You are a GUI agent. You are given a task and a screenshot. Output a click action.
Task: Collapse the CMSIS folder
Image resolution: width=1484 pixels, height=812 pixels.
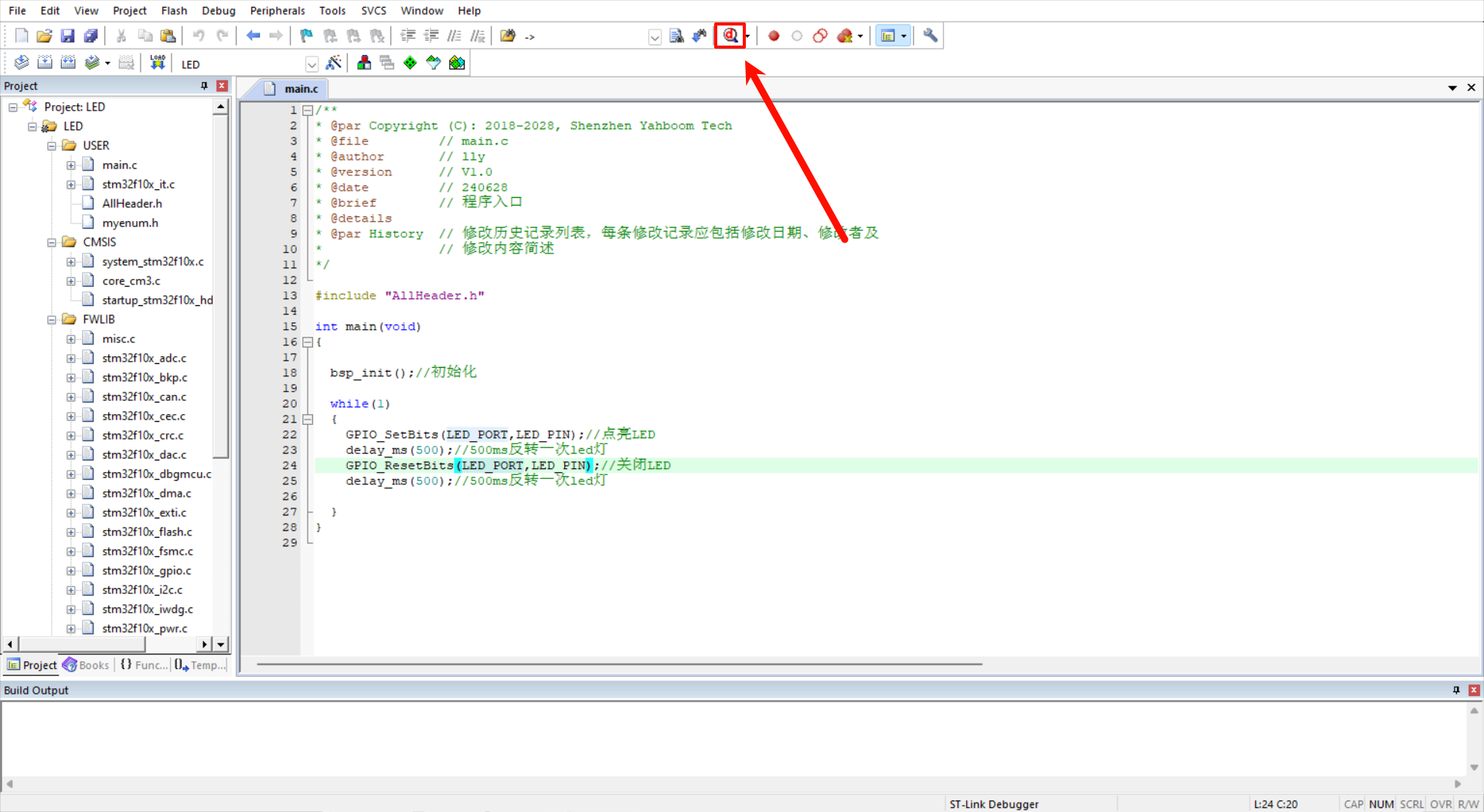tap(52, 242)
